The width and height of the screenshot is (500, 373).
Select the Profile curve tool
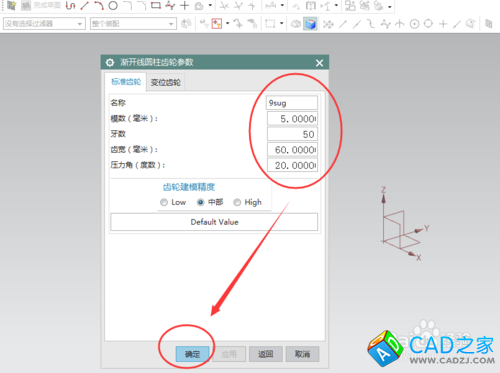tap(70, 5)
